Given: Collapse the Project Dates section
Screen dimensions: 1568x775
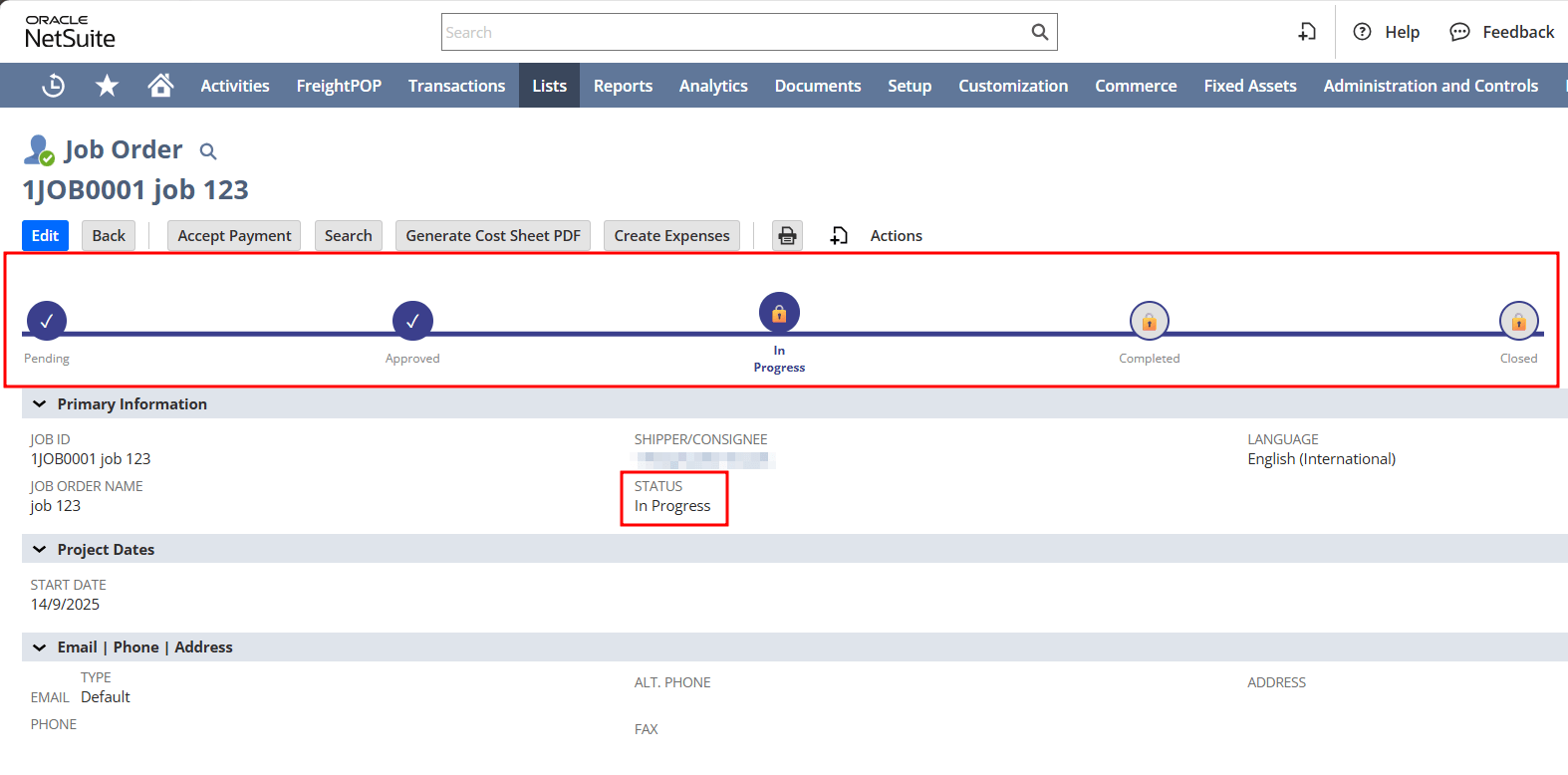Looking at the screenshot, I should point(40,550).
